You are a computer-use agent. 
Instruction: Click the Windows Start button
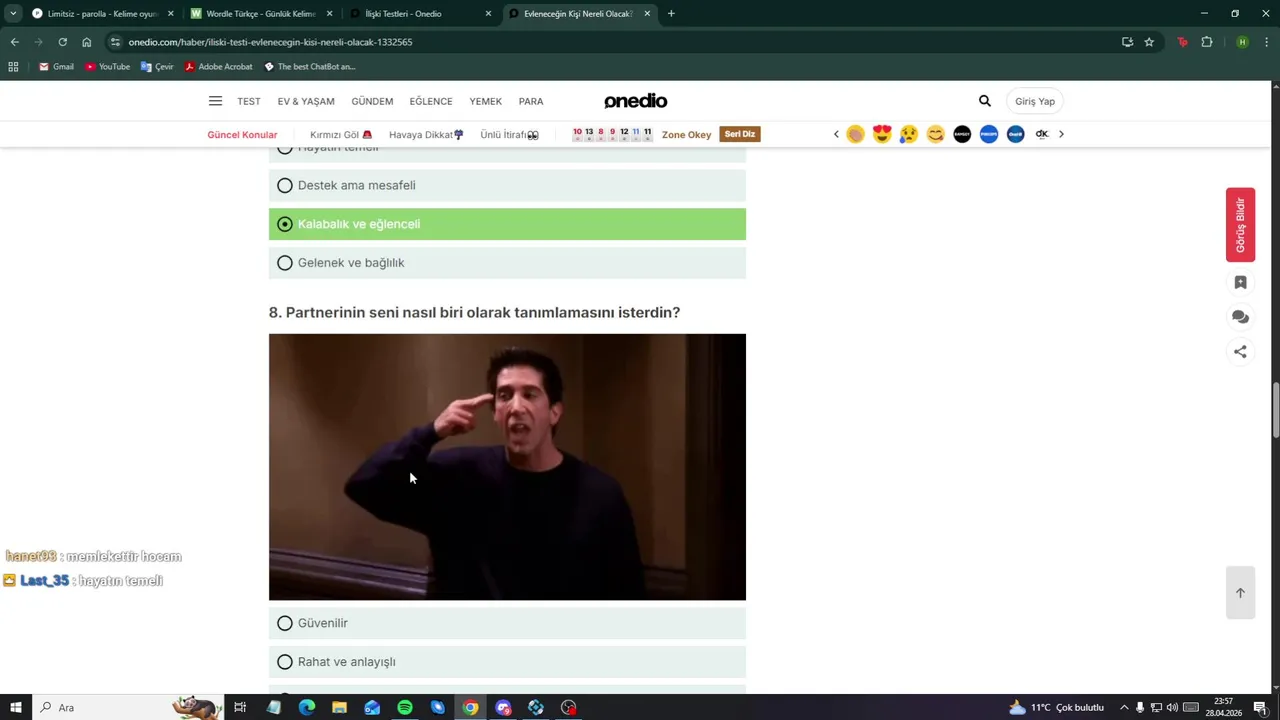pos(15,707)
